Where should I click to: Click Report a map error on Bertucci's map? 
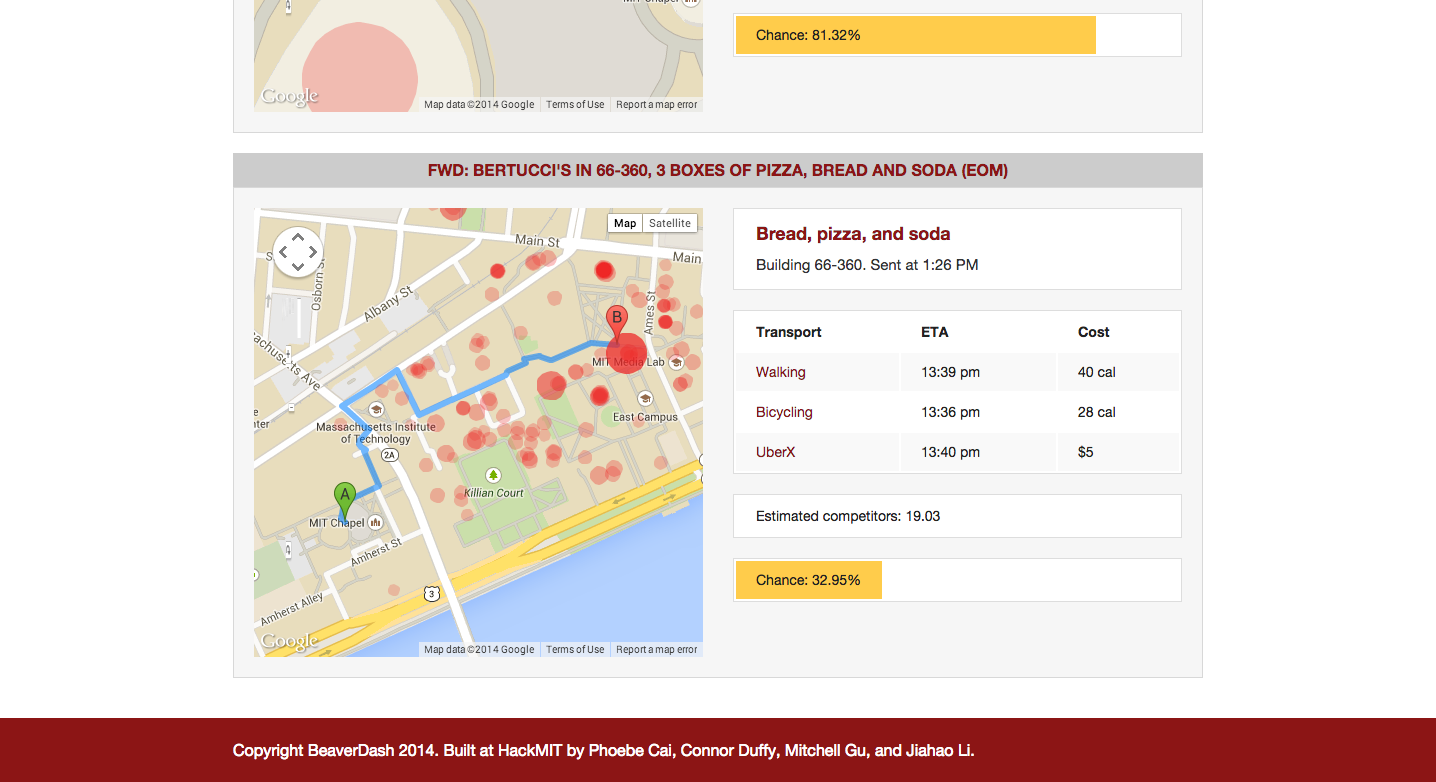(657, 649)
